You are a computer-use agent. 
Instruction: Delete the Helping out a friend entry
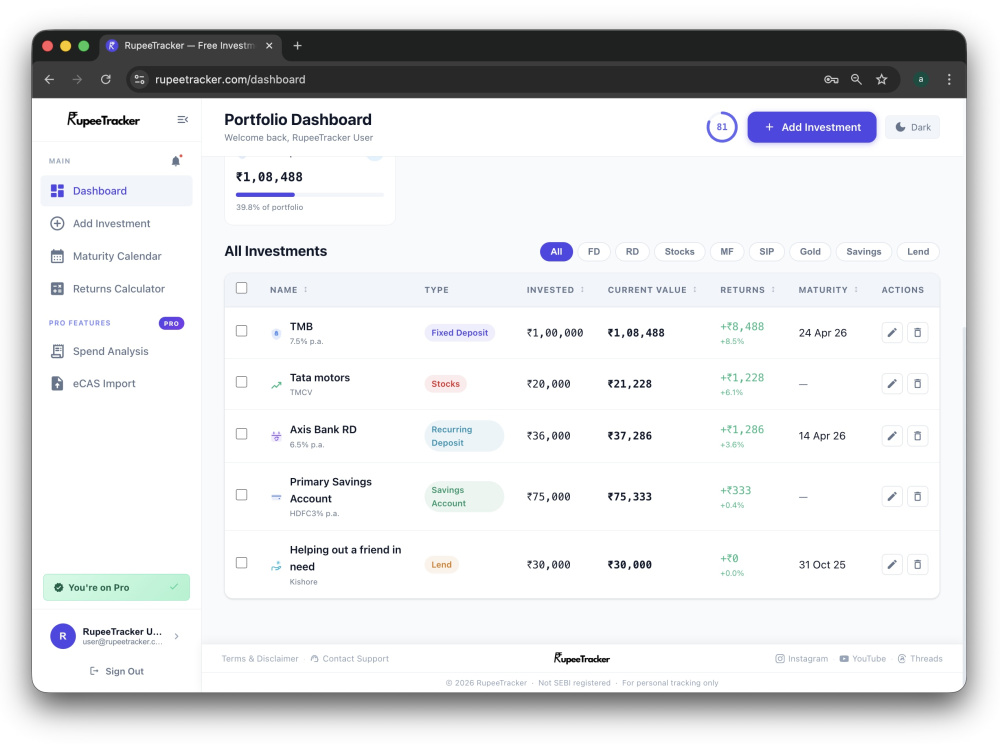coord(917,564)
